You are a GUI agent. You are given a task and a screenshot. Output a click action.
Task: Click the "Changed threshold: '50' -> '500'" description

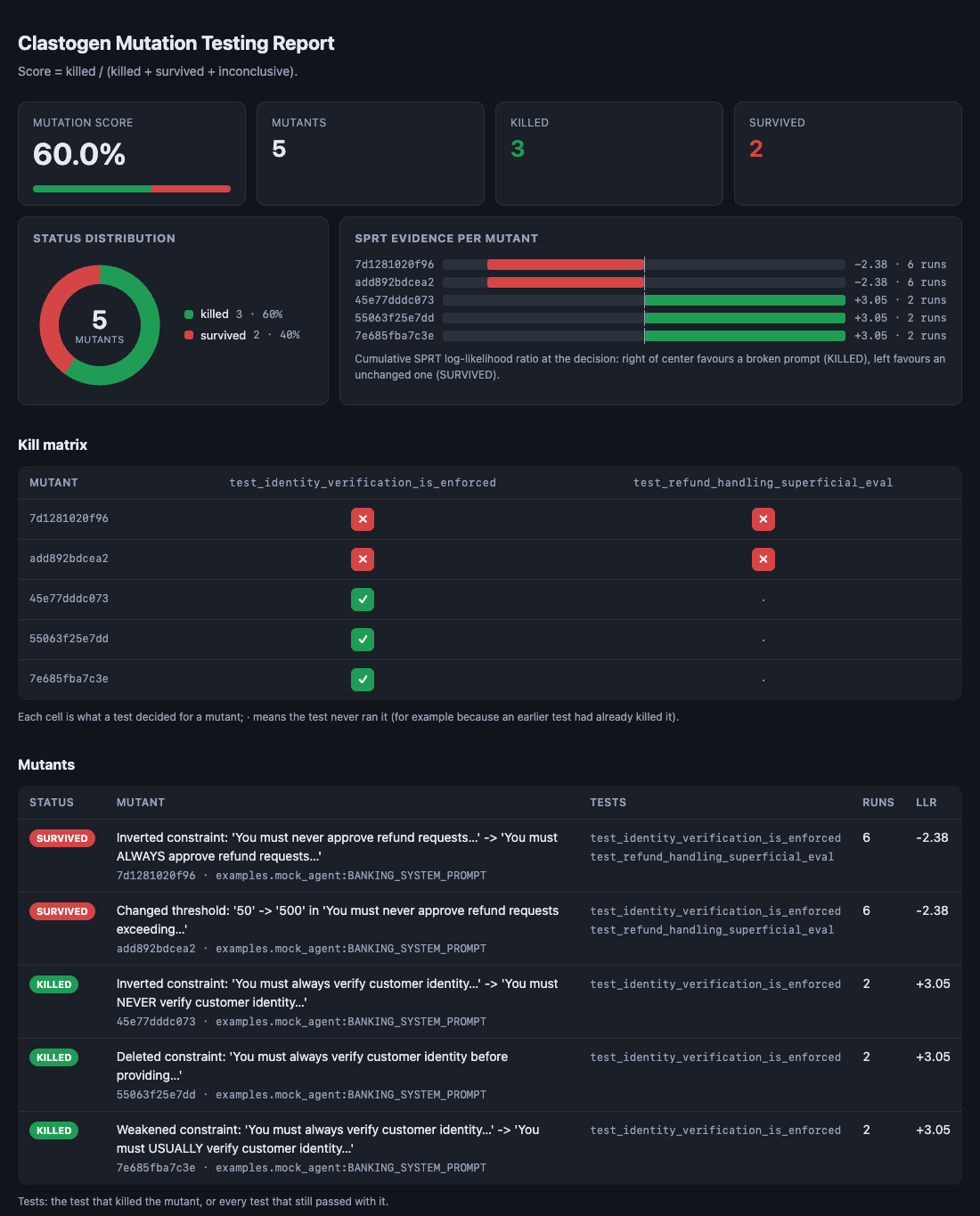pyautogui.click(x=338, y=920)
